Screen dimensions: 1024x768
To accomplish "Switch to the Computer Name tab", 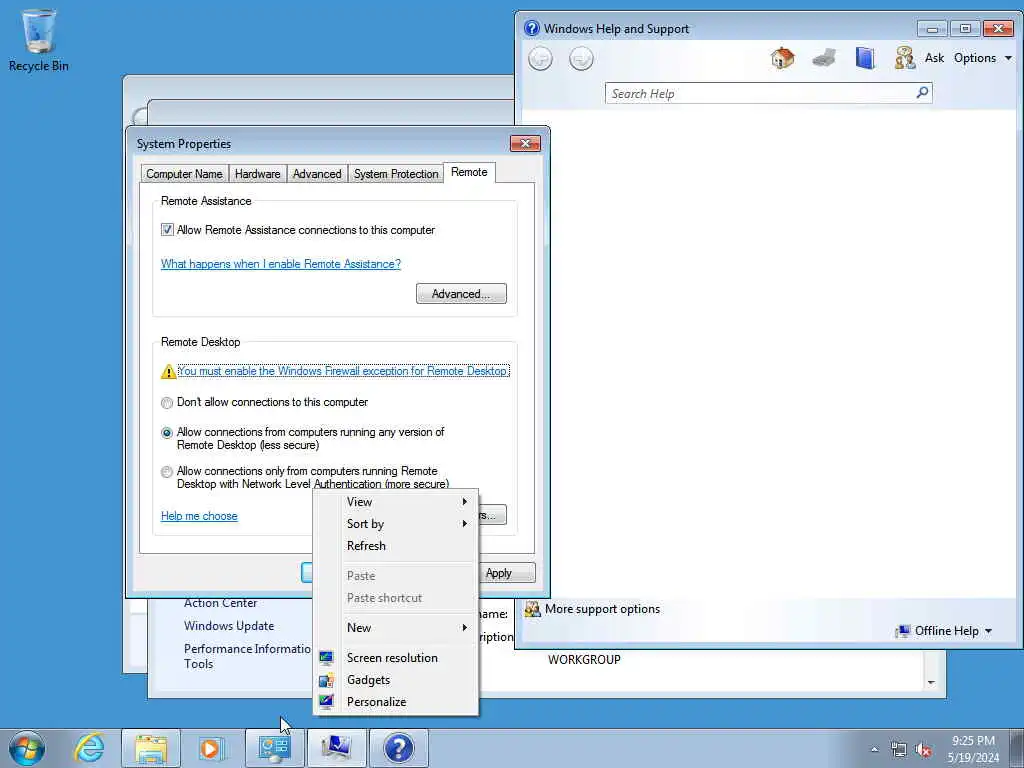I will (x=184, y=174).
